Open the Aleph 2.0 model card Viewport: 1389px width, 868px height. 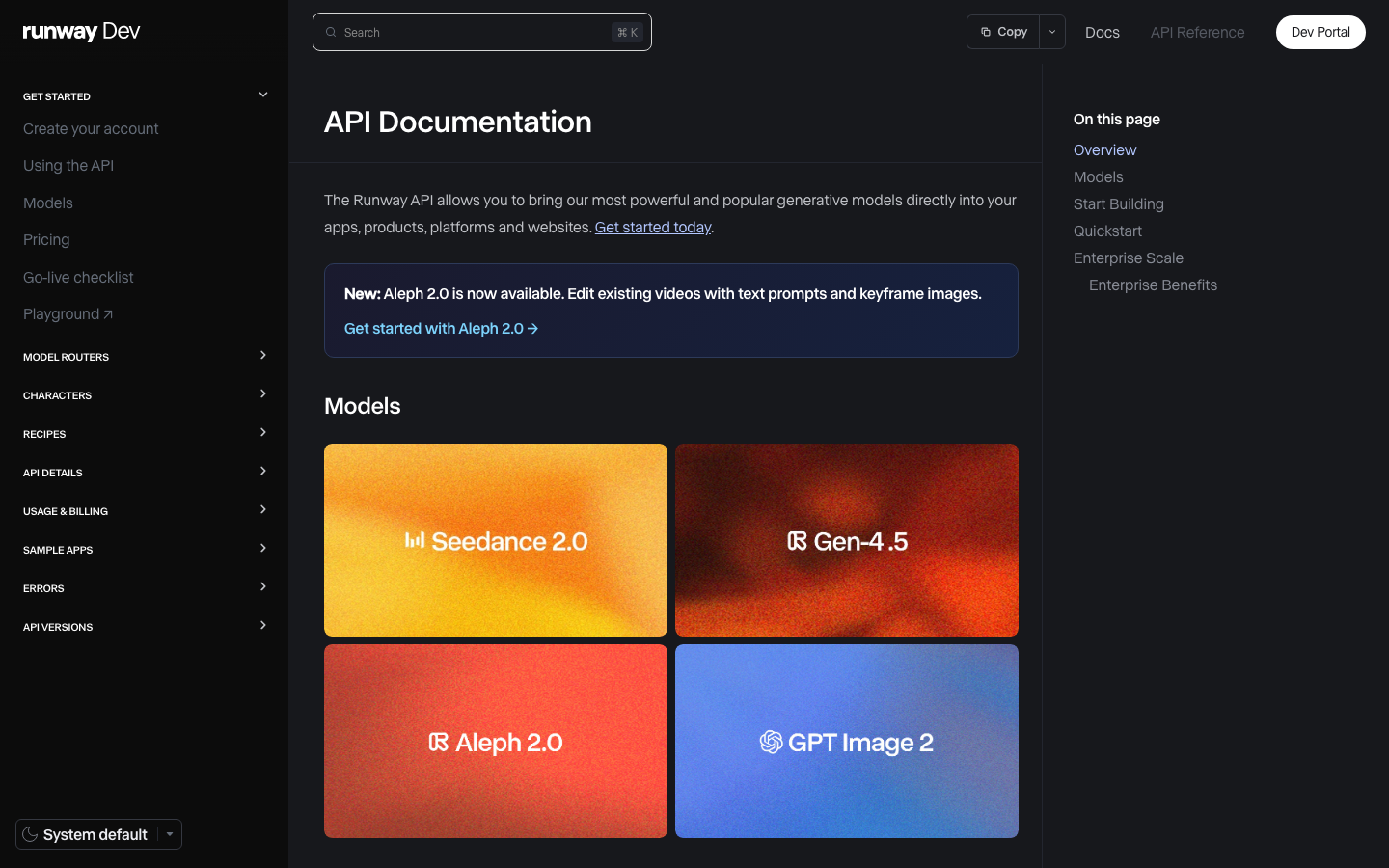pyautogui.click(x=496, y=741)
